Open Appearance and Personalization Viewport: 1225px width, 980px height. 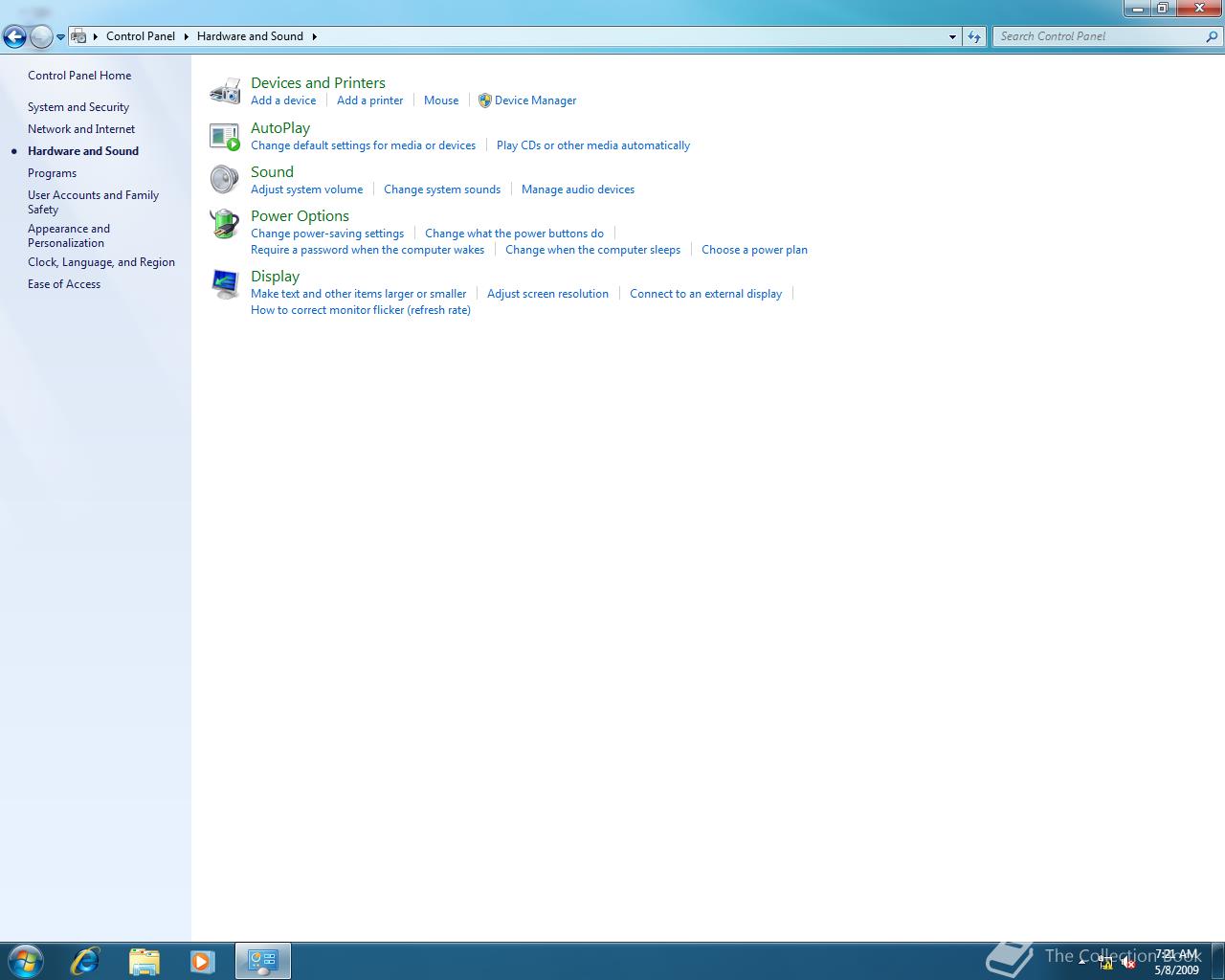click(69, 235)
